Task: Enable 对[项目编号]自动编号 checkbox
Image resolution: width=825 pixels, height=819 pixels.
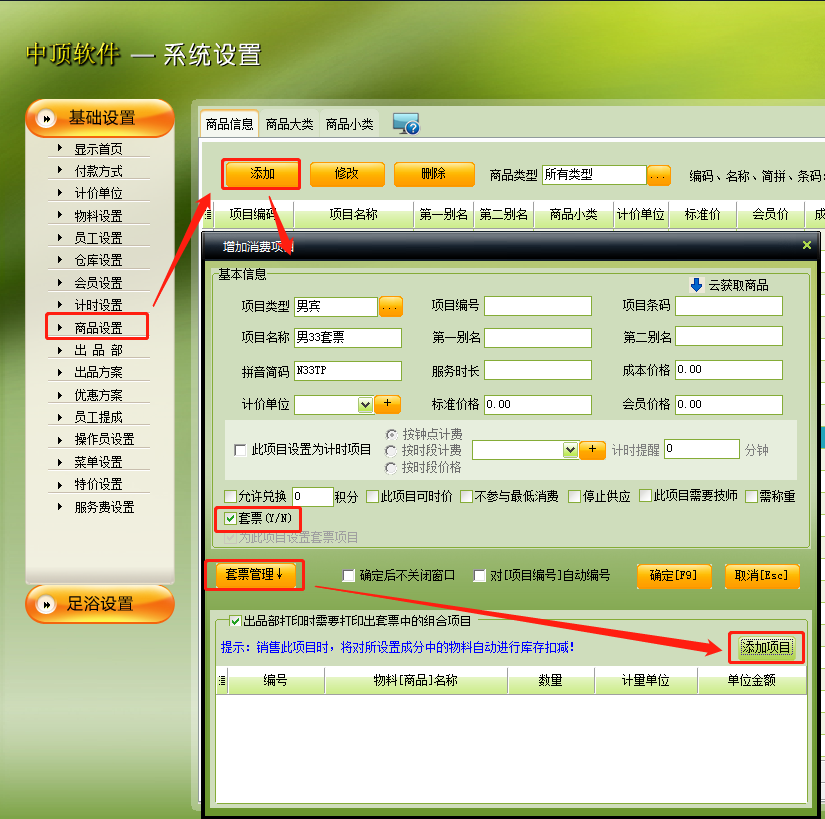Action: [x=479, y=576]
